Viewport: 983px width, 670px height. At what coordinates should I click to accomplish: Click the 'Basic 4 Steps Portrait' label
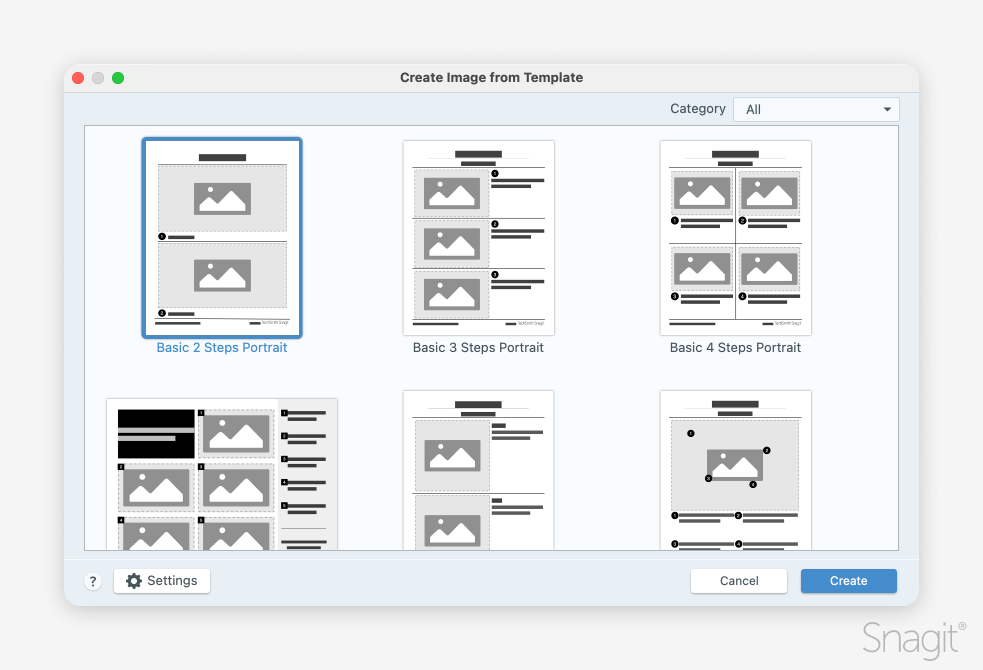(735, 348)
